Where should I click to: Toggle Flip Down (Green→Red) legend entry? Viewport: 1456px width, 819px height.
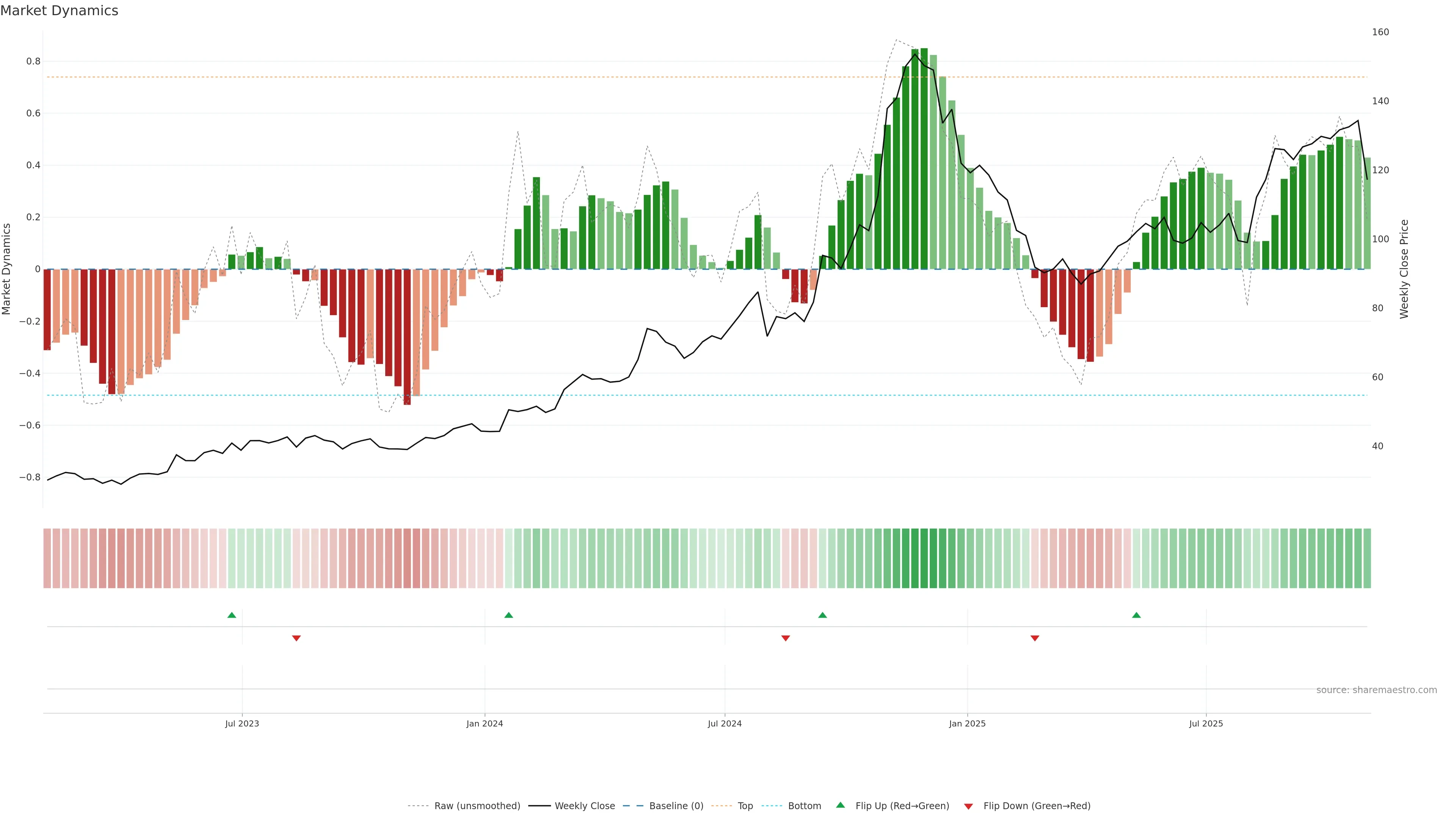1037,806
